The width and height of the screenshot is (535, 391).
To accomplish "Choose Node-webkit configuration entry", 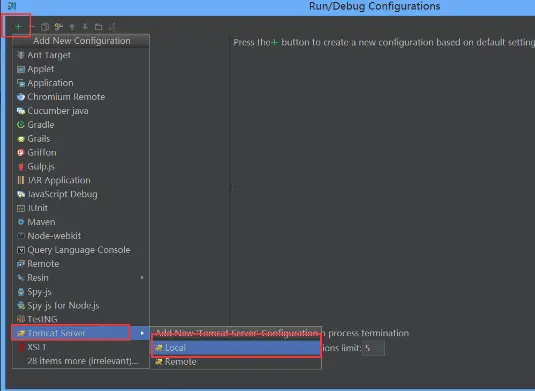I will click(x=81, y=236).
